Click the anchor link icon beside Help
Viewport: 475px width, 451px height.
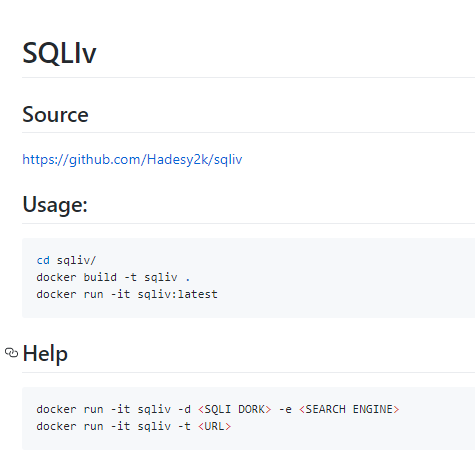tap(12, 353)
